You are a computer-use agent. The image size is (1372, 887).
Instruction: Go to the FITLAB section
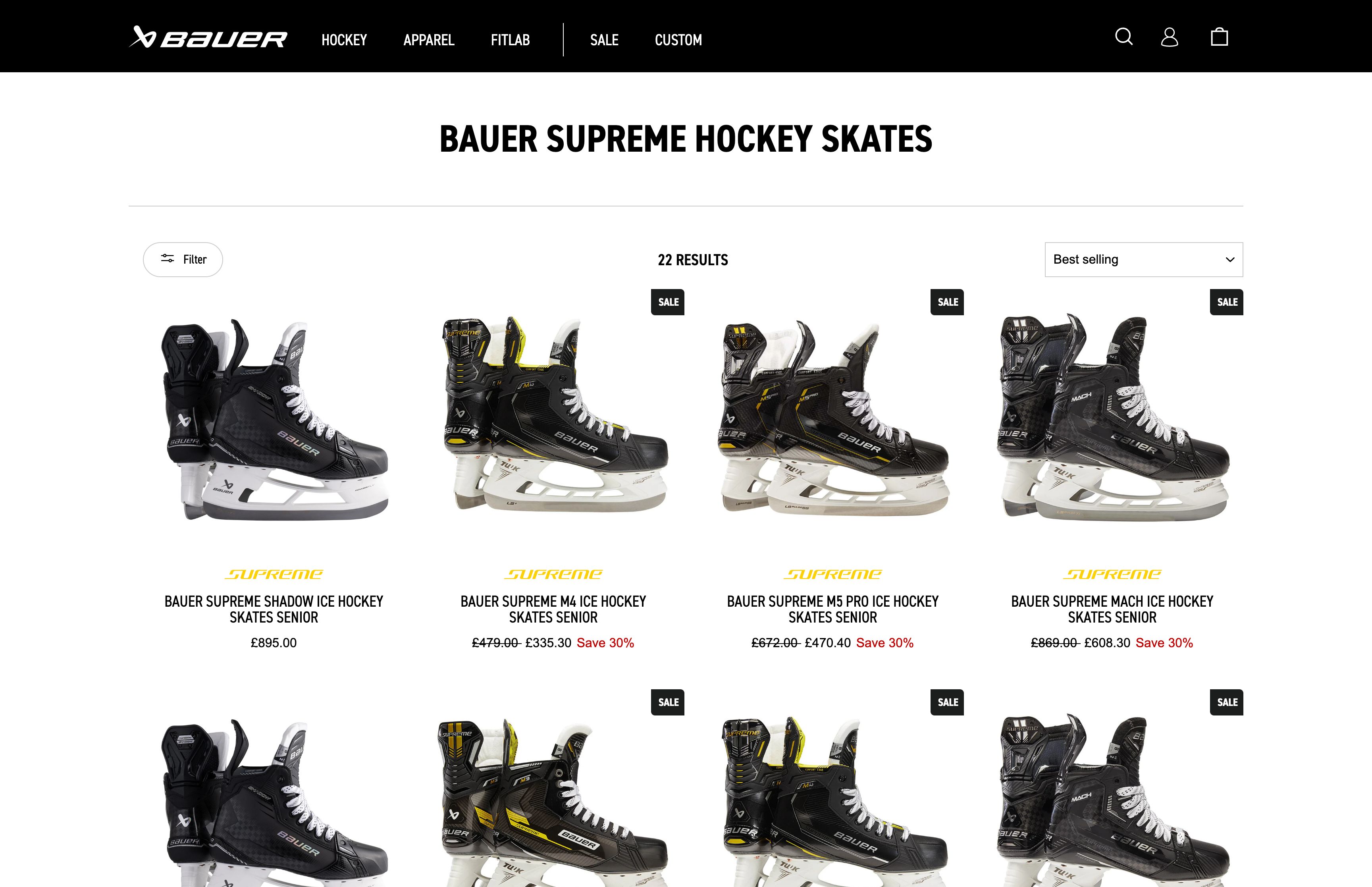pyautogui.click(x=510, y=40)
